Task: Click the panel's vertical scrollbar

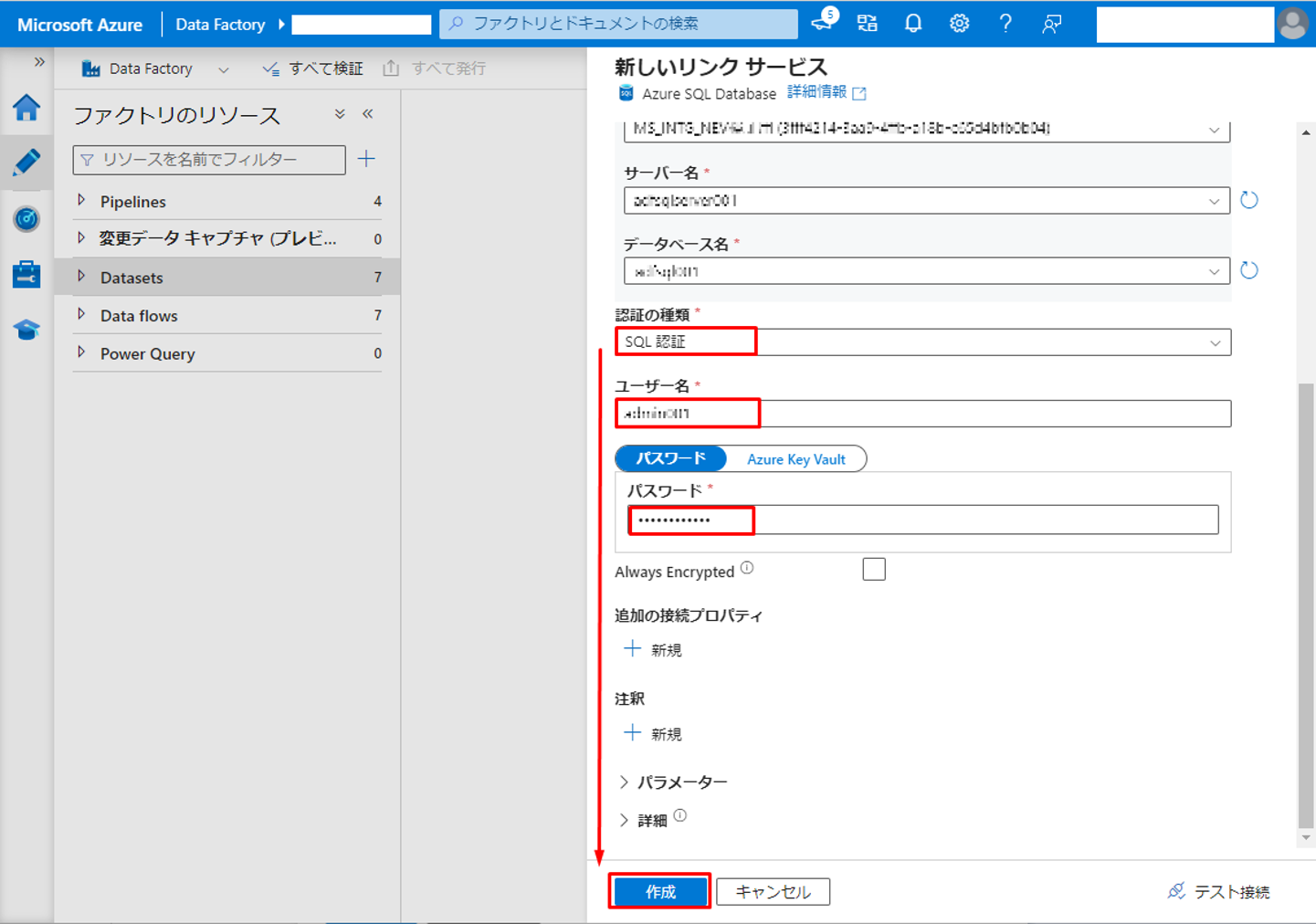Action: click(x=1306, y=603)
